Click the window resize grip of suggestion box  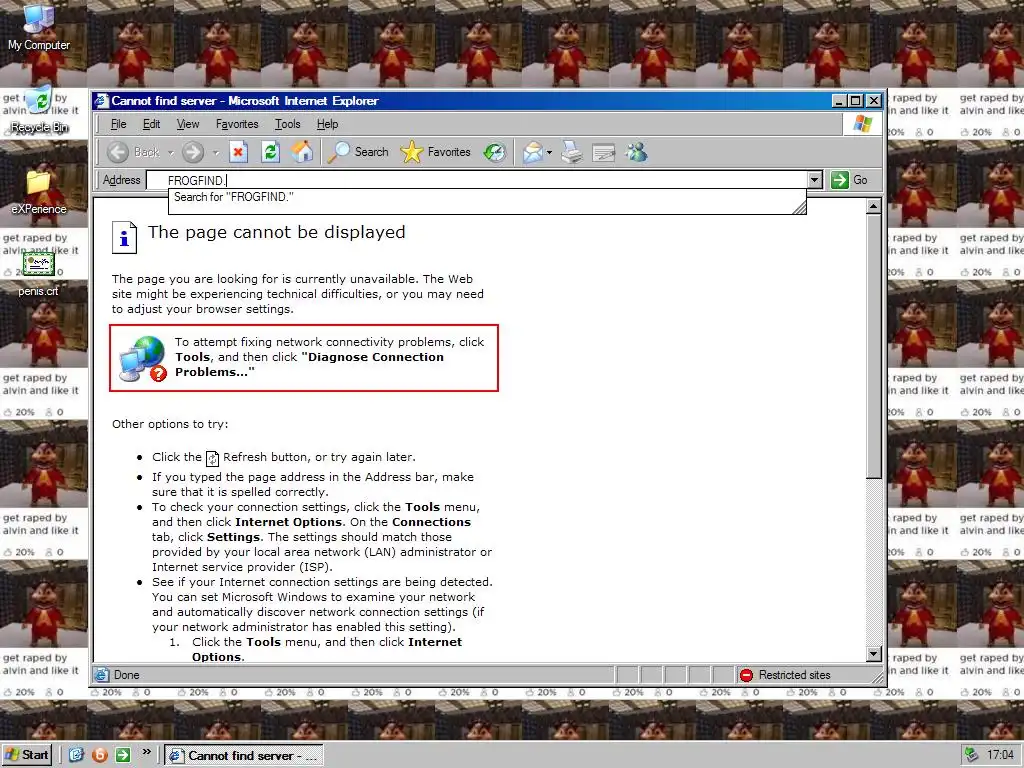point(799,208)
